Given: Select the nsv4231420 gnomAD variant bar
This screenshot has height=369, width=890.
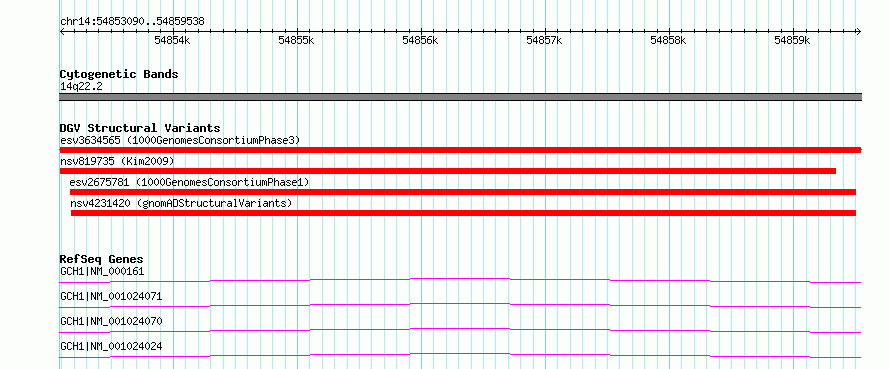Looking at the screenshot, I should click(463, 213).
